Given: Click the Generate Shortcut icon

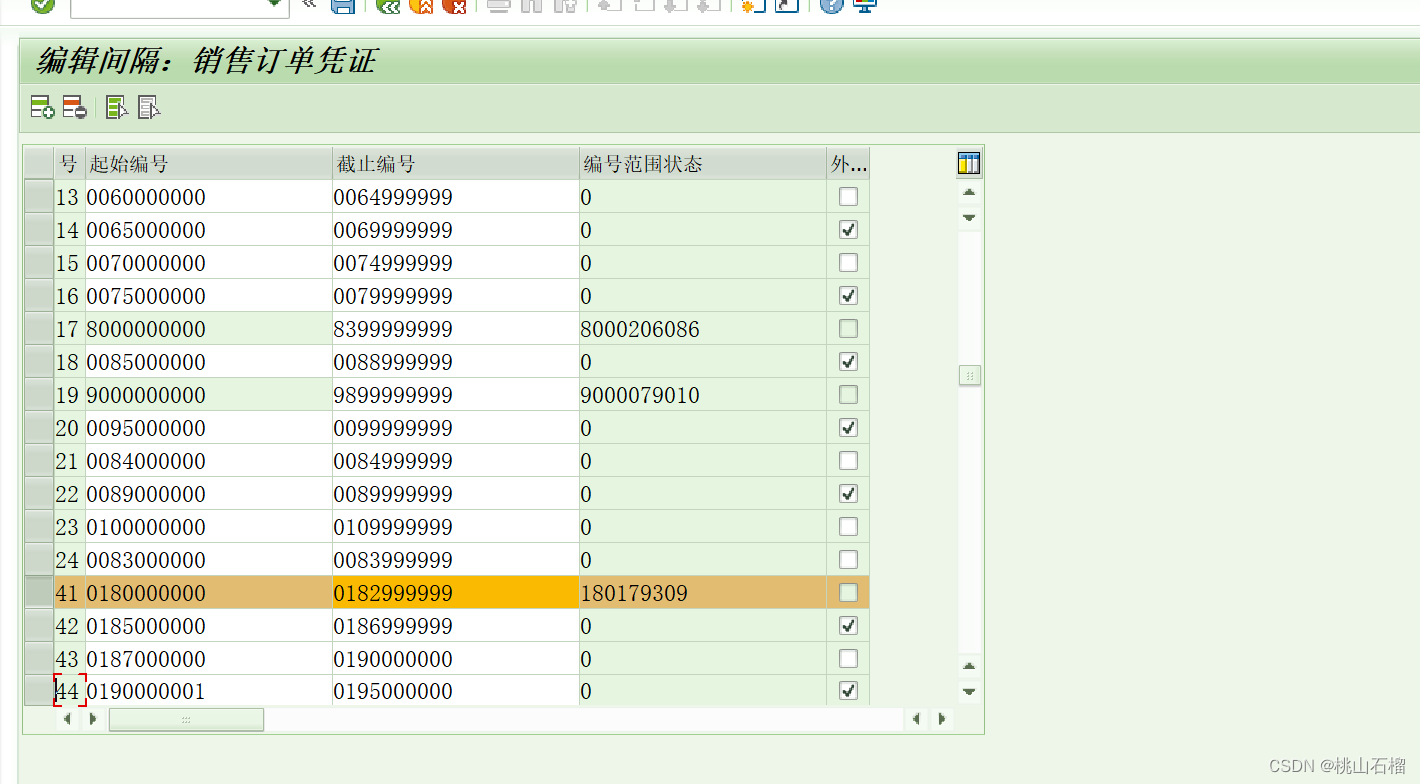Looking at the screenshot, I should coord(786,7).
